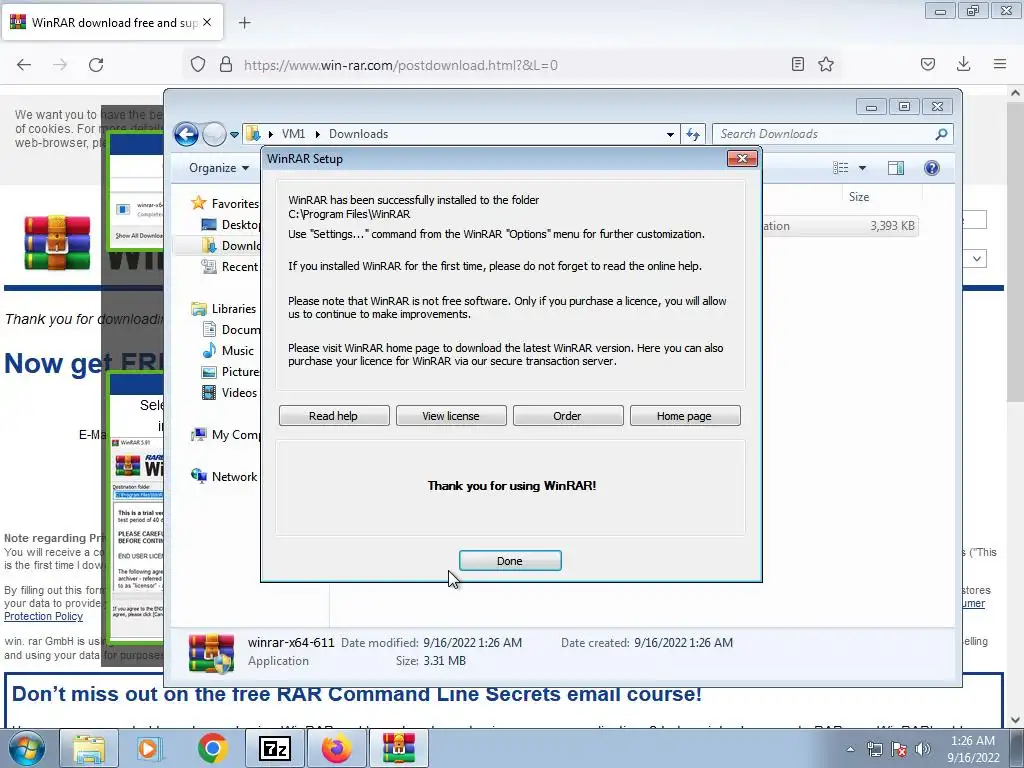Screen dimensions: 1024x768
Task: Click Explorer forward navigation arrow
Action: coord(214,135)
